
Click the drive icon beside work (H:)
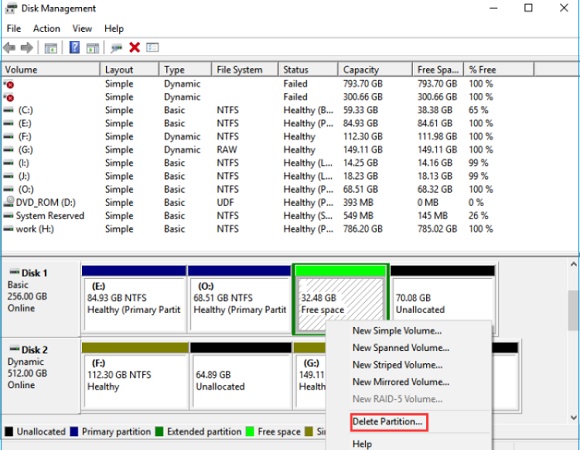click(x=9, y=229)
